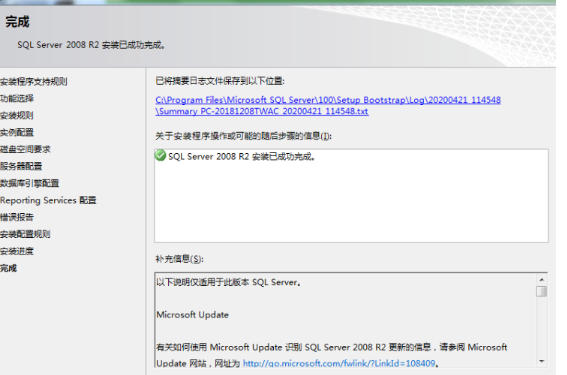The image size is (567, 375).
Task: Click the success message in results box
Action: click(242, 157)
